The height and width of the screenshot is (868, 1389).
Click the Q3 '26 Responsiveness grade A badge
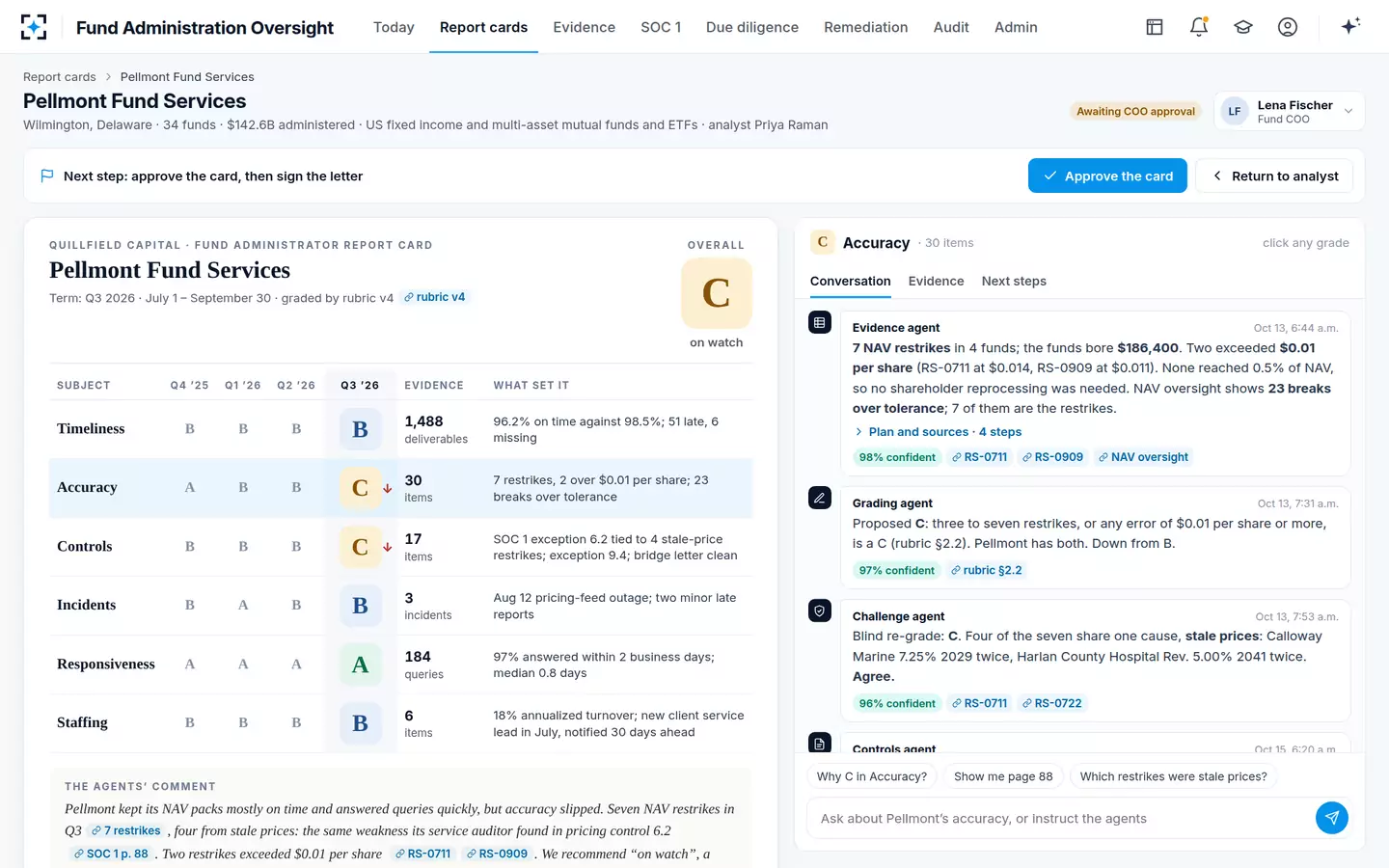(360, 665)
